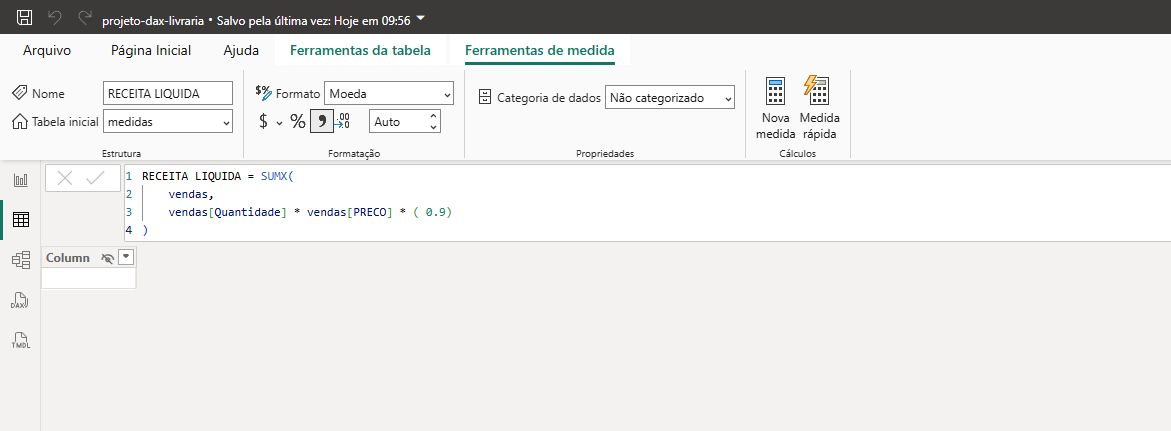Switch to the Página Inicial tab
The height and width of the screenshot is (431, 1171).
(151, 51)
